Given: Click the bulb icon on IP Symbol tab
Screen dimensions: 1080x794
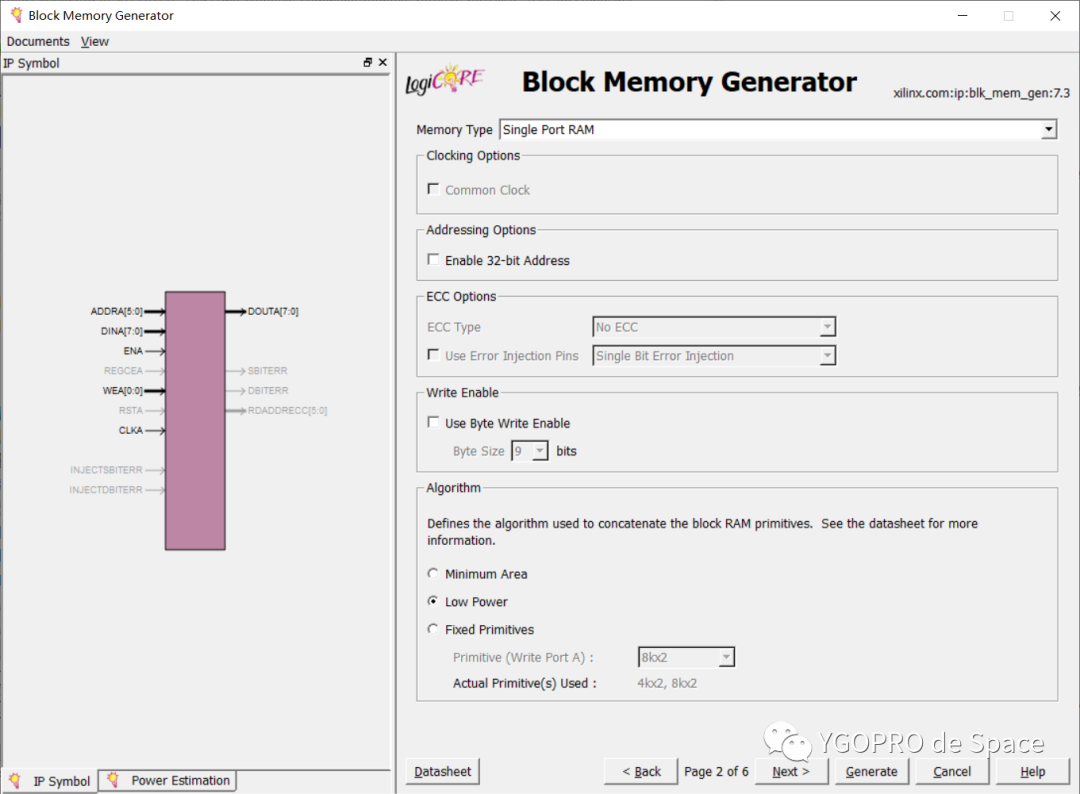Looking at the screenshot, I should (14, 780).
